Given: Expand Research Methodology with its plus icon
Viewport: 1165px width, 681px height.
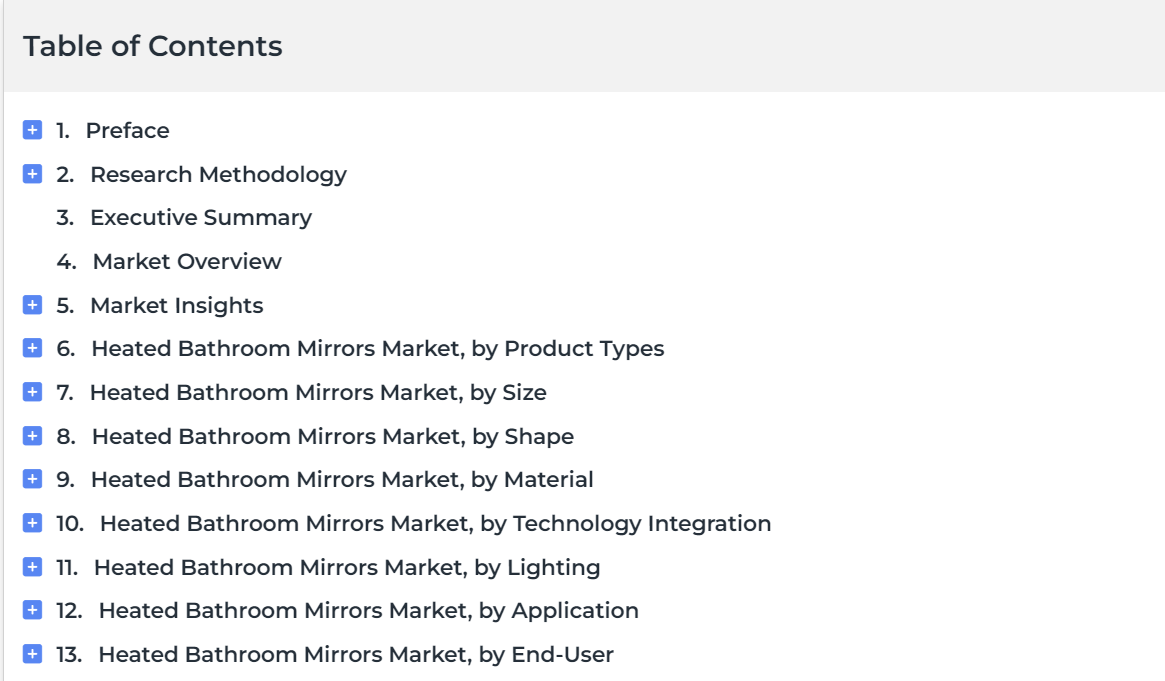Looking at the screenshot, I should 32,174.
